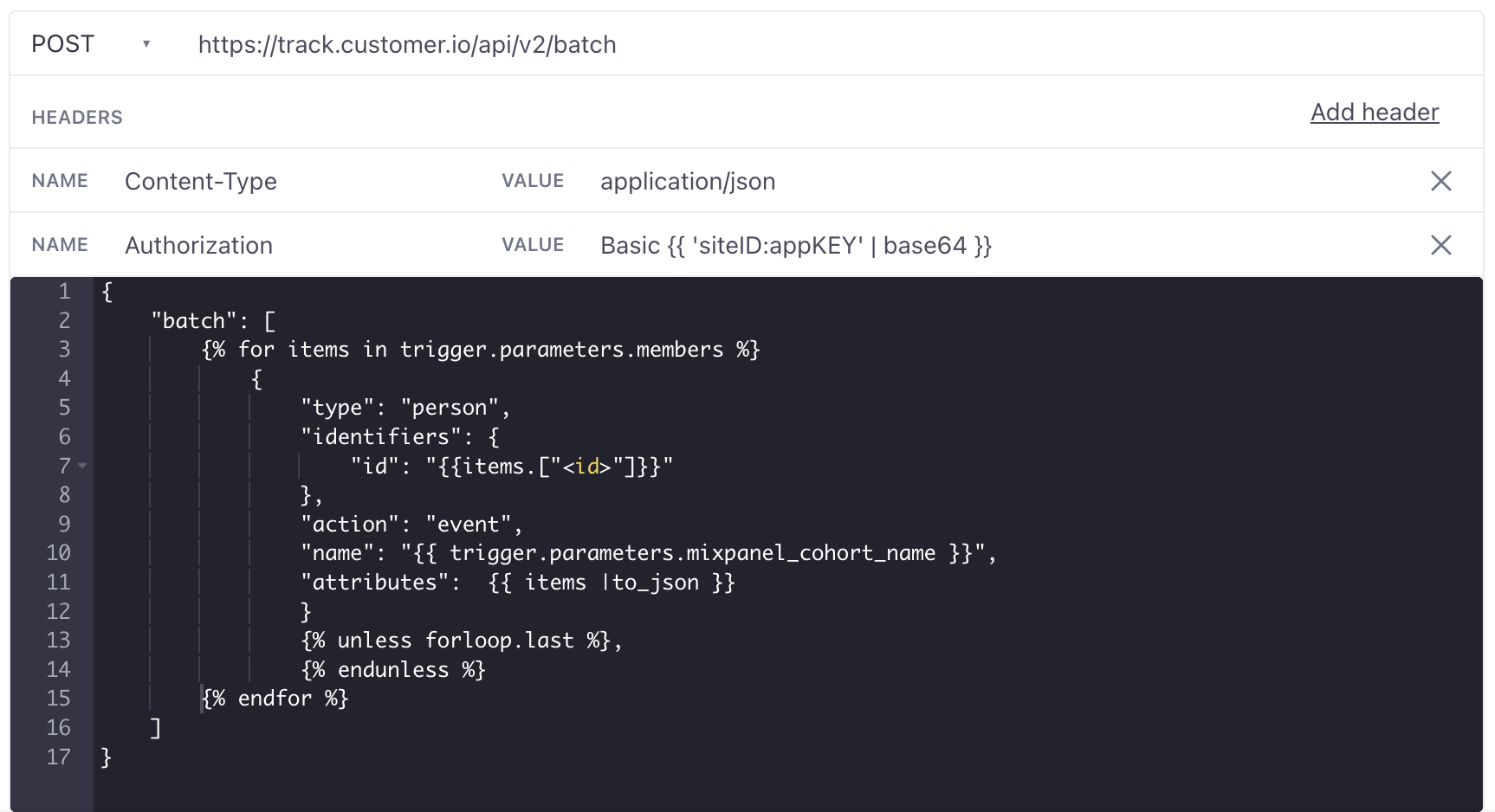Click the "action": "event" line

click(411, 525)
